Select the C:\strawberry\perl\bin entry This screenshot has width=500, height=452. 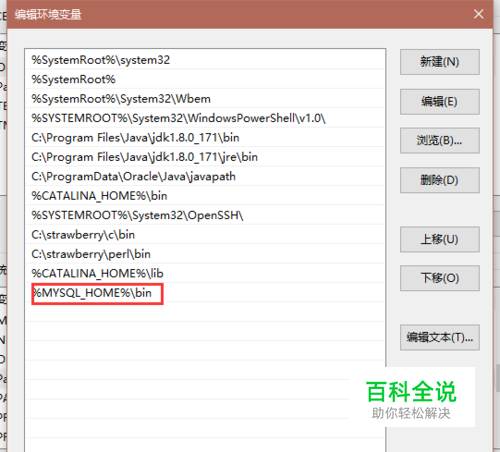click(x=205, y=254)
